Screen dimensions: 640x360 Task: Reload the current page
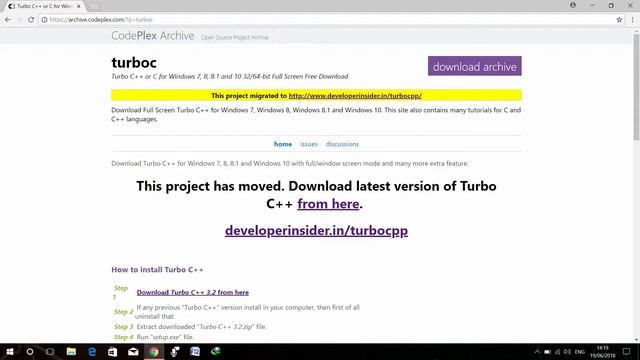click(31, 20)
